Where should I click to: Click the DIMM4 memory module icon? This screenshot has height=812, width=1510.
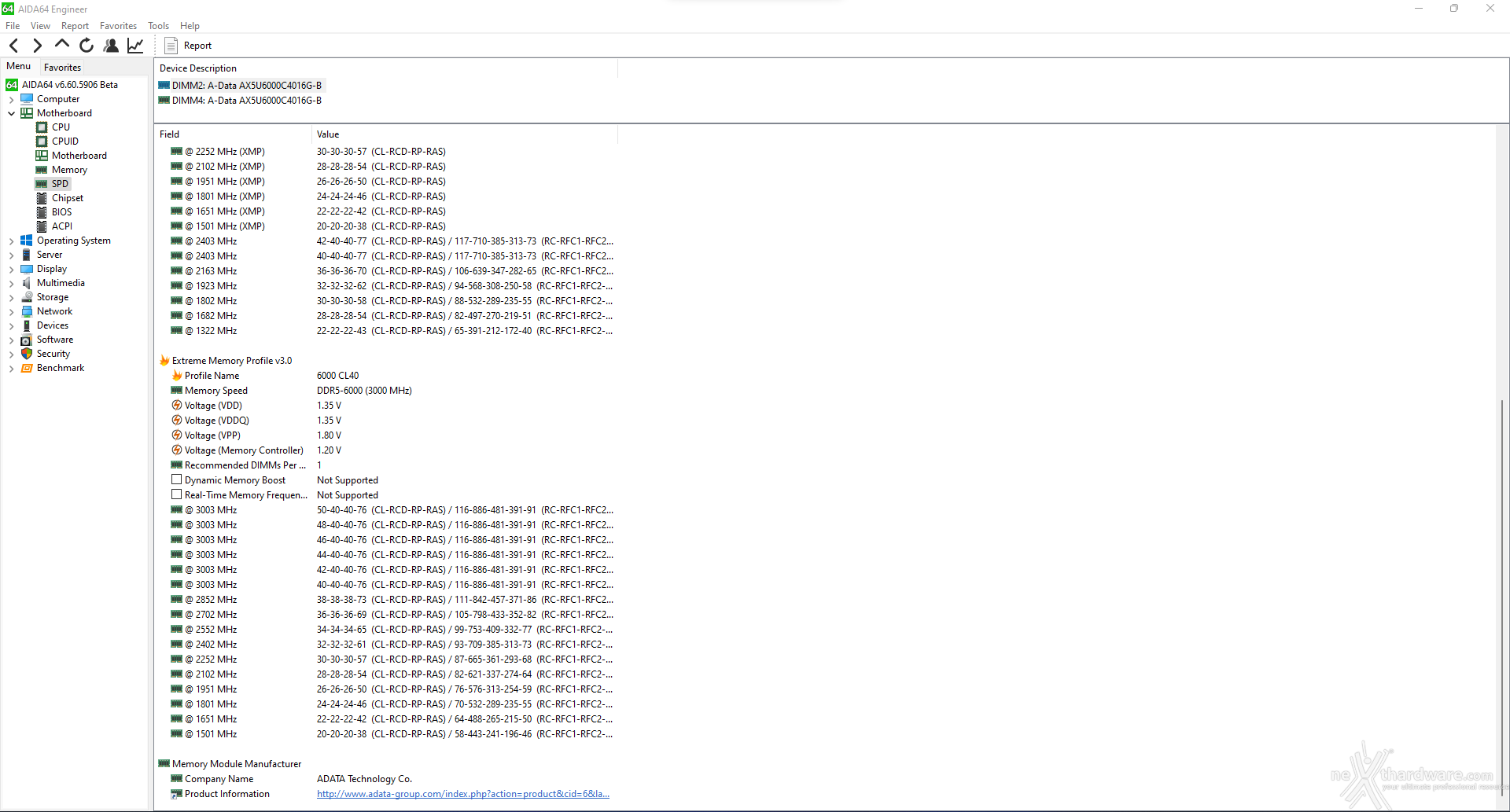[x=164, y=101]
